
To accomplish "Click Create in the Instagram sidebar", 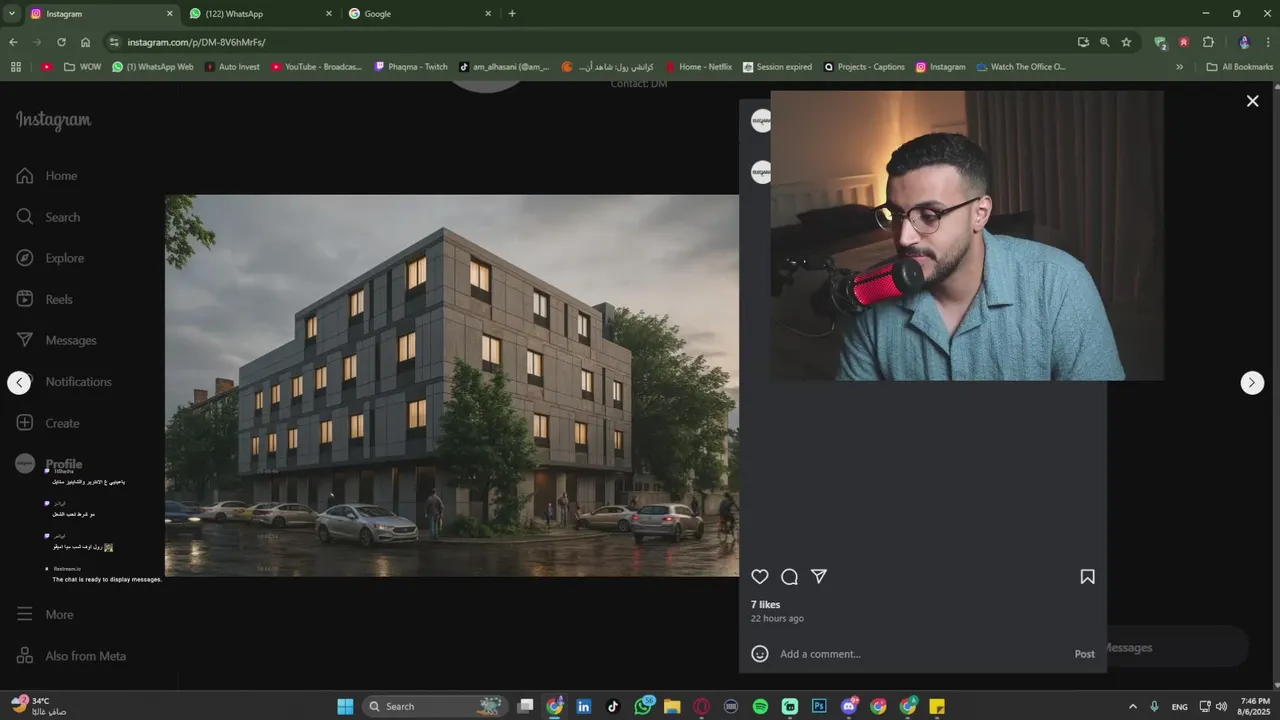I will point(48,423).
